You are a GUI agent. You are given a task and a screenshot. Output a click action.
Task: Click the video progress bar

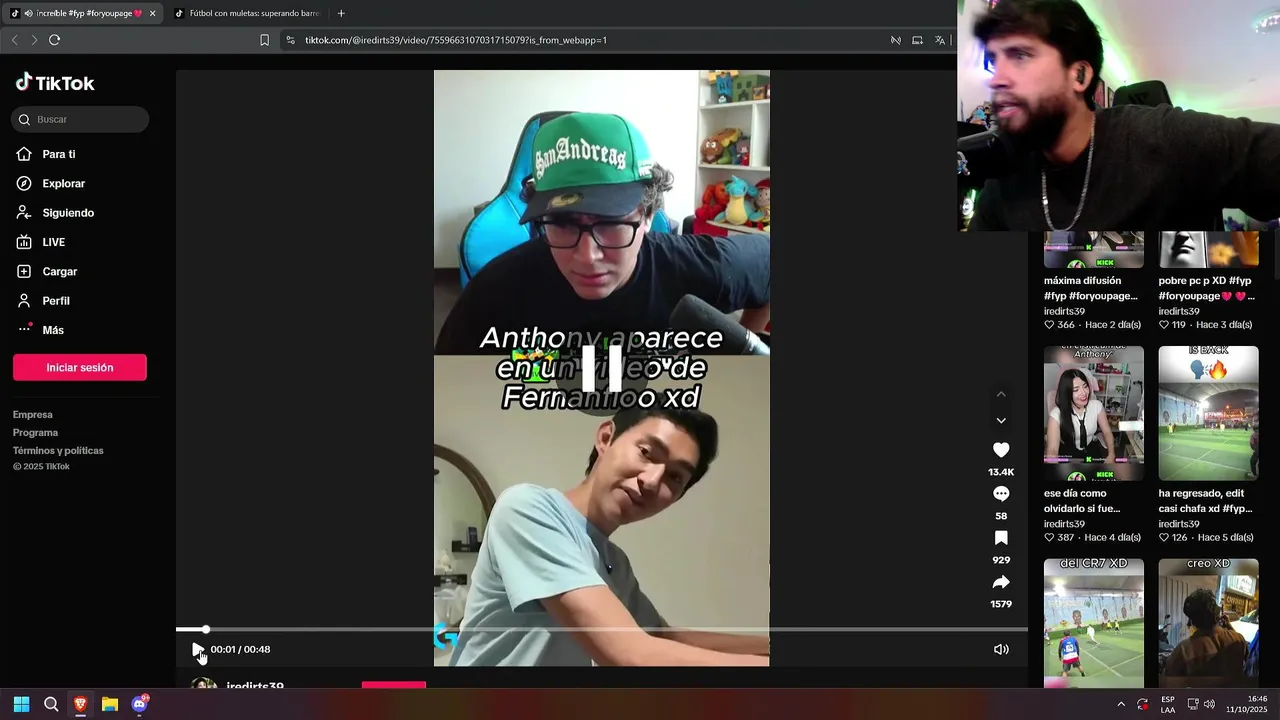[602, 629]
